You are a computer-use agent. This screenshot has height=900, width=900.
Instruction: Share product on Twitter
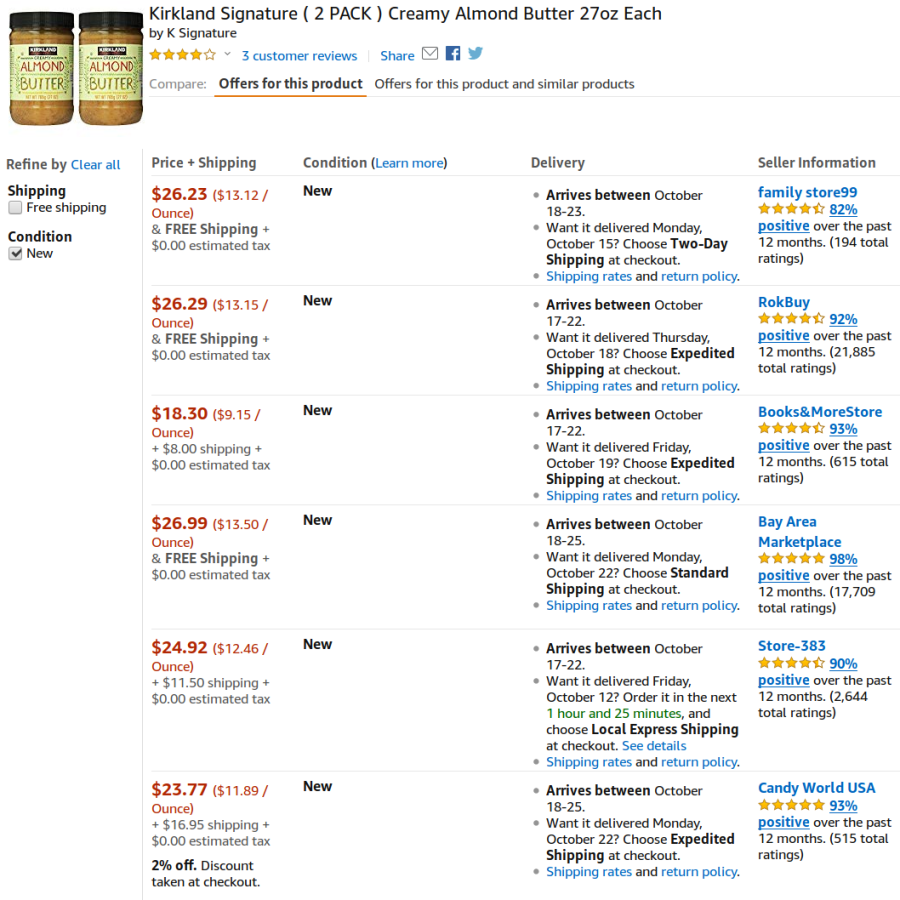coord(474,54)
